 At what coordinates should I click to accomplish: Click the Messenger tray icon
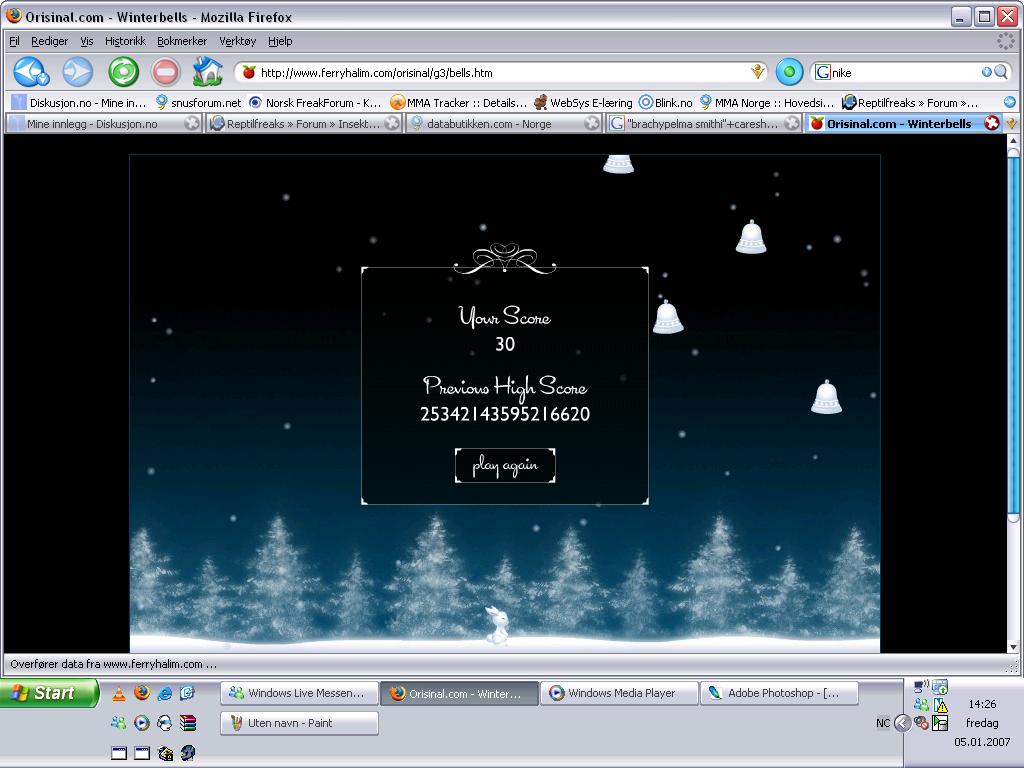point(921,705)
